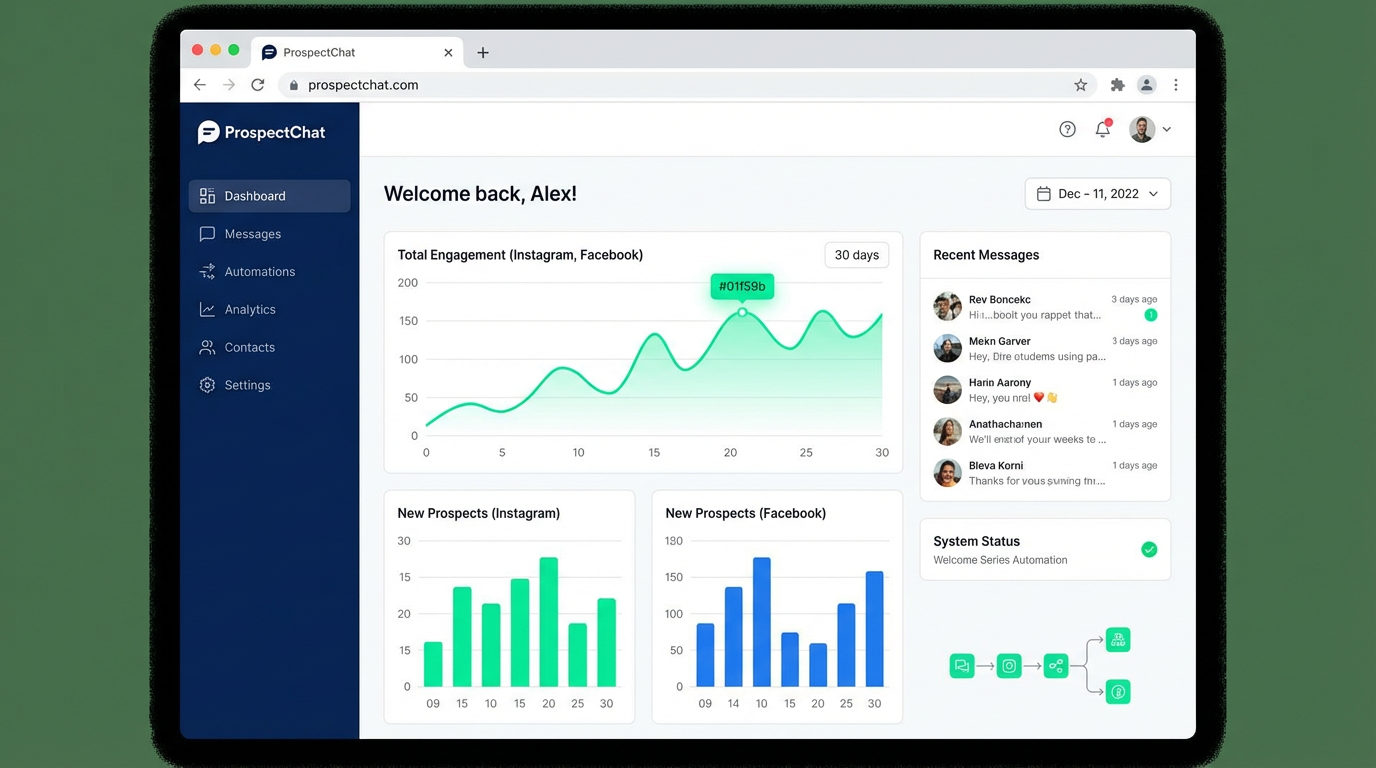Select the #01f59b tooltip on the engagement chart

coord(742,287)
